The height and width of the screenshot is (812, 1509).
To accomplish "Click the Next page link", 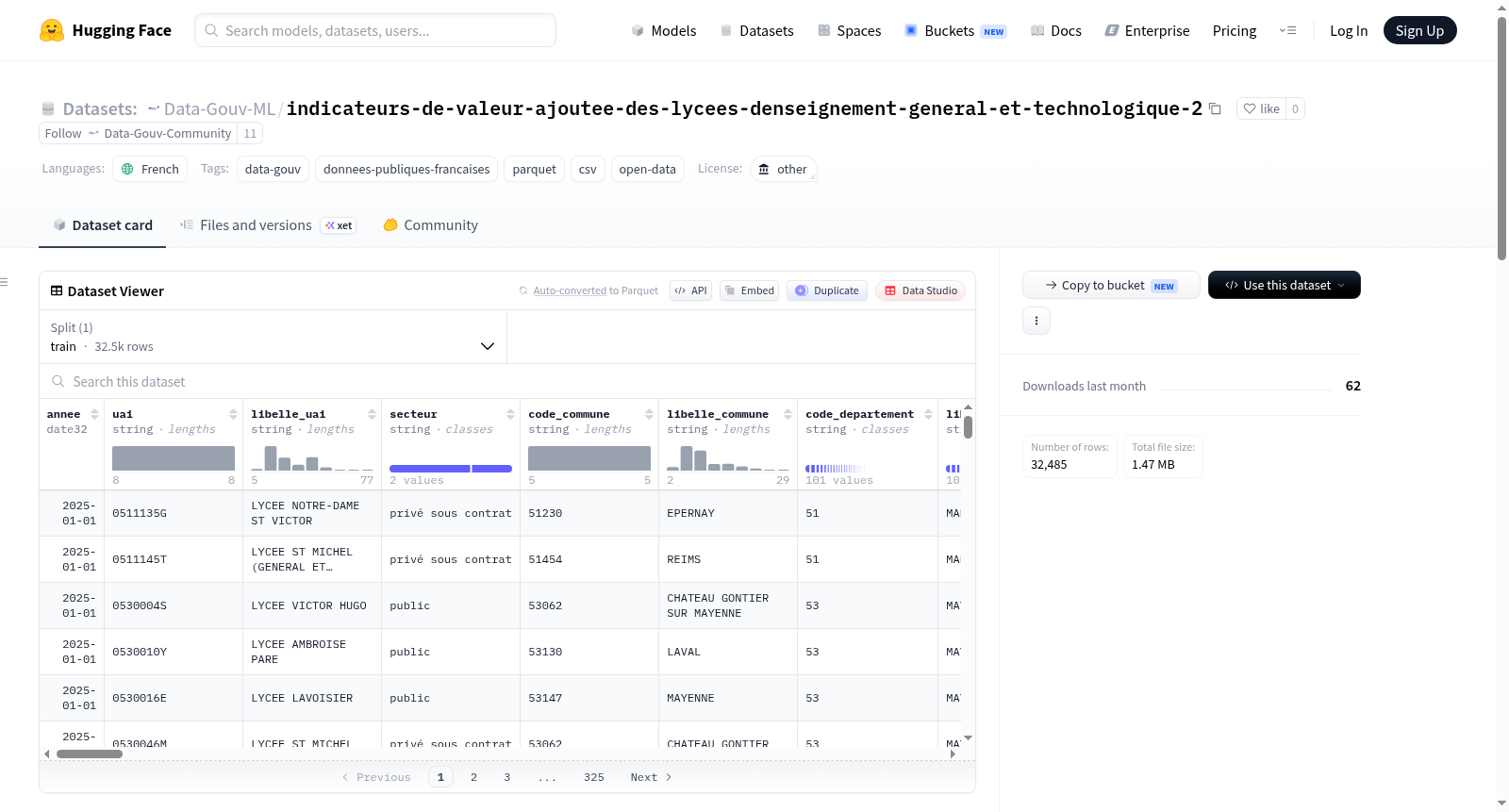I will click(651, 777).
